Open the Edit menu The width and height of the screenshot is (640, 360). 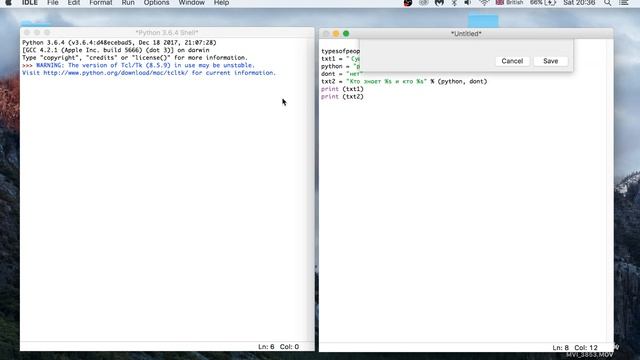point(74,3)
